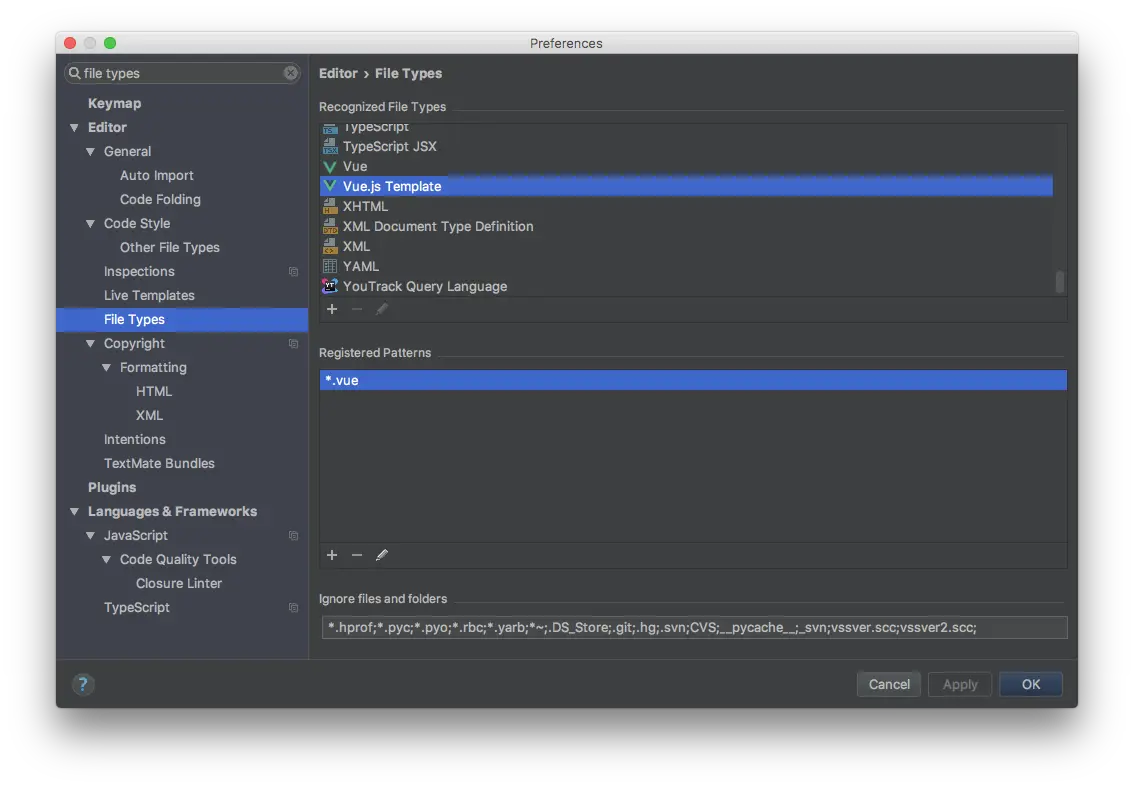
Task: Choose the YAML file type in list
Action: coord(360,266)
